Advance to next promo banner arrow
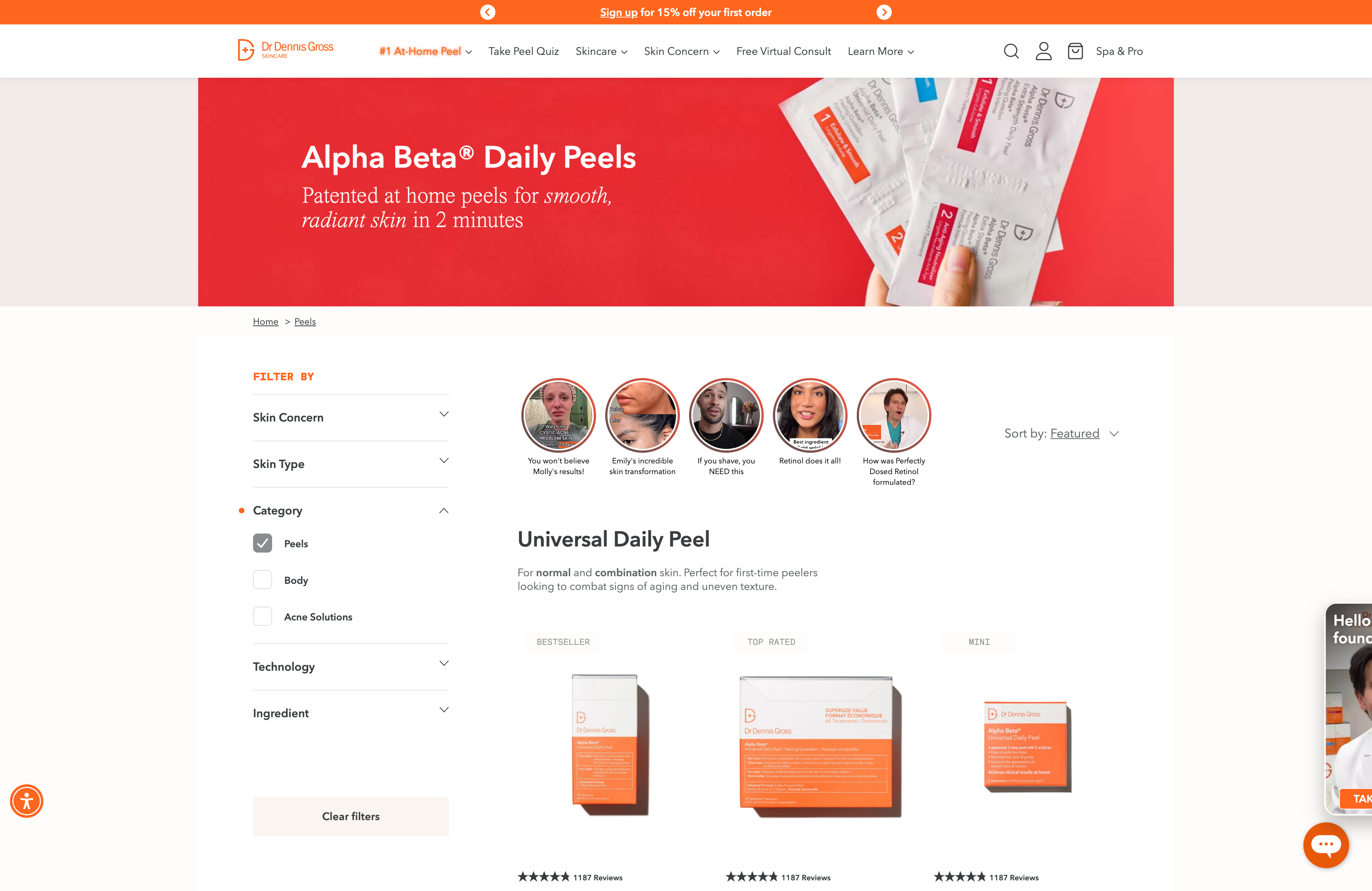Image resolution: width=1372 pixels, height=891 pixels. [884, 12]
